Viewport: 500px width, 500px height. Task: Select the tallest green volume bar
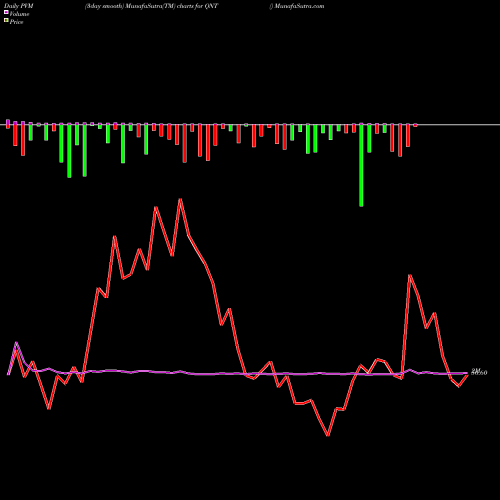tap(361, 165)
